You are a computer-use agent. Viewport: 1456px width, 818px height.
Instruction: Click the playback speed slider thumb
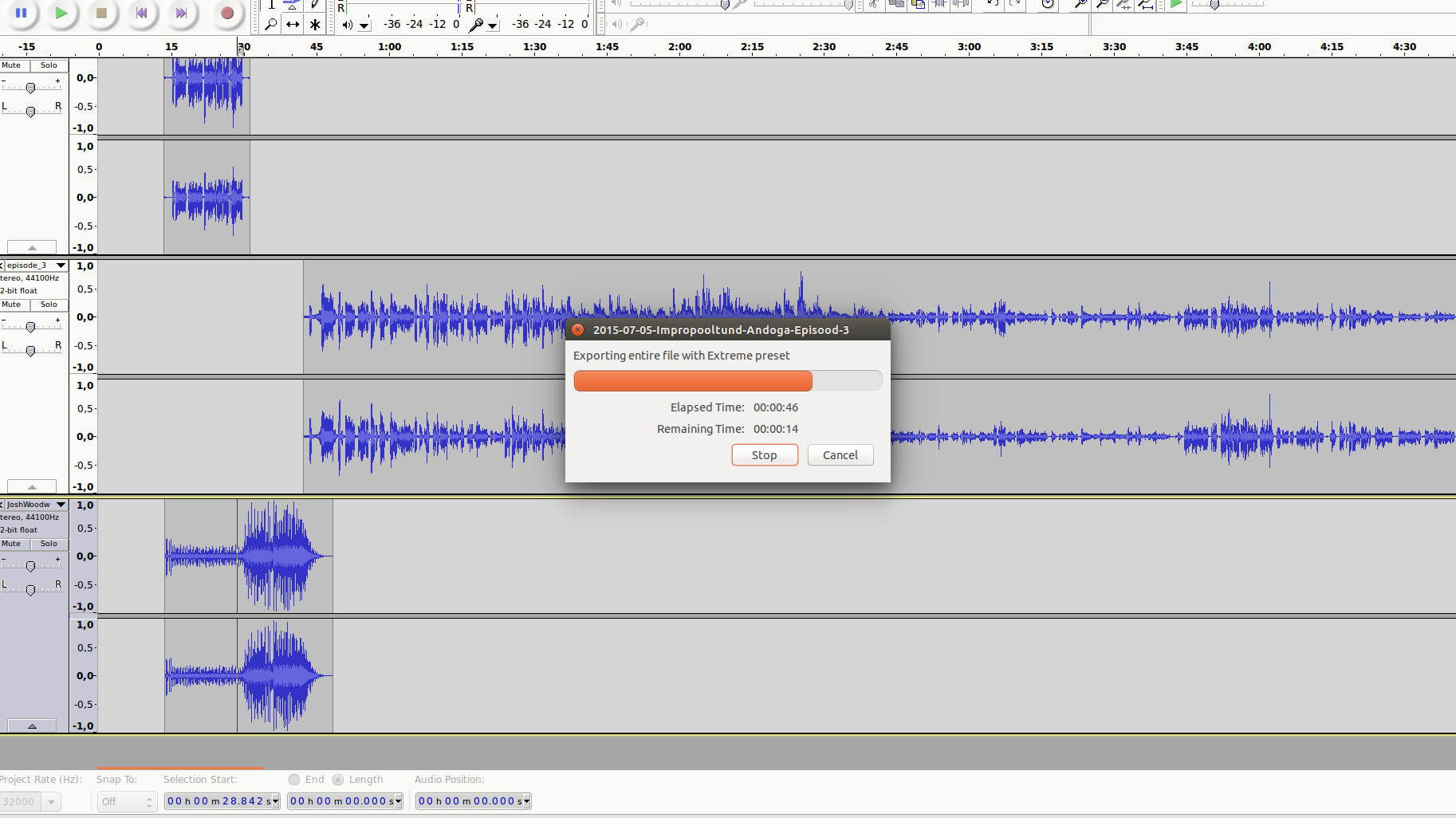pyautogui.click(x=1214, y=5)
